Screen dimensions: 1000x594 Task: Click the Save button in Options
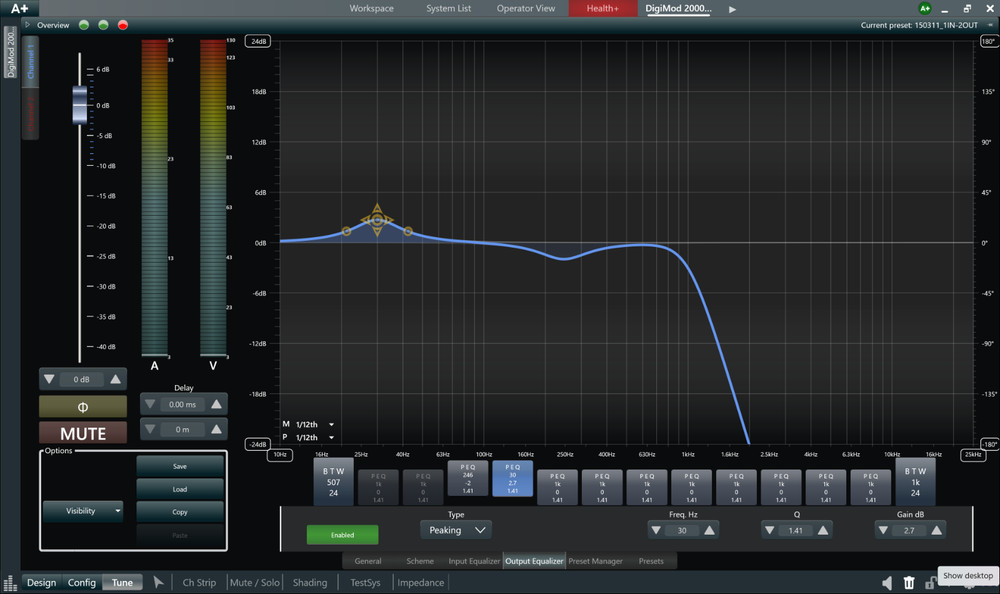(180, 466)
